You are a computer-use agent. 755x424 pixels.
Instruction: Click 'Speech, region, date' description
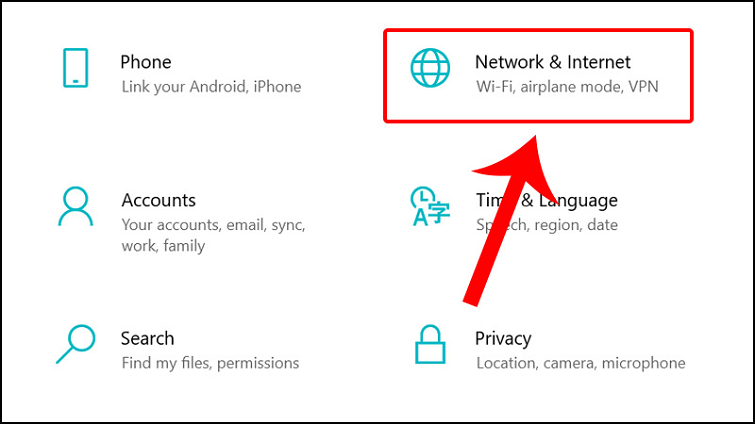coord(547,225)
